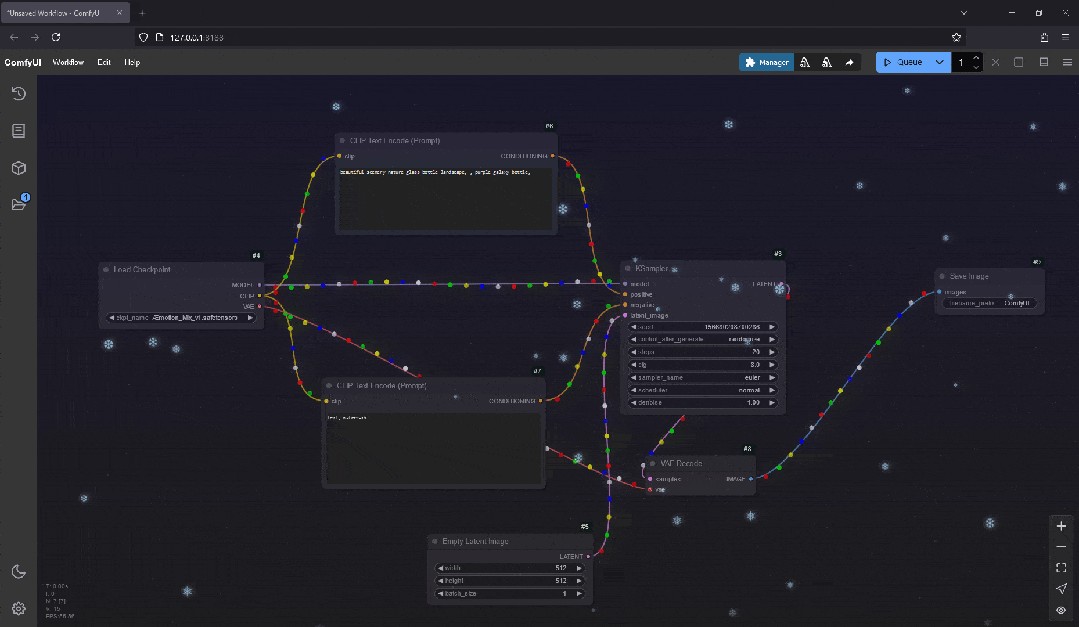This screenshot has width=1079, height=627.
Task: Click the browser back arrow
Action: (x=14, y=37)
